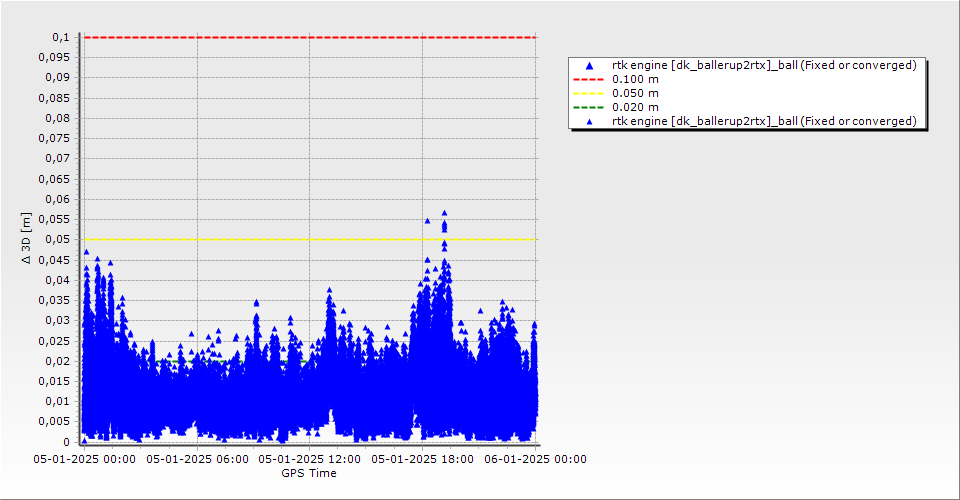Viewport: 960px width, 500px height.
Task: Click the "0,08" y-axis tick label
Action: [58, 118]
